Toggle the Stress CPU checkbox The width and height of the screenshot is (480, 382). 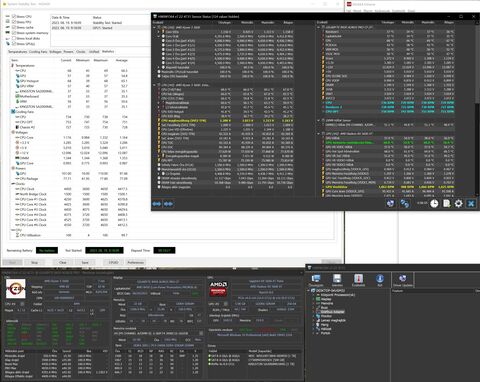[x=14, y=16]
